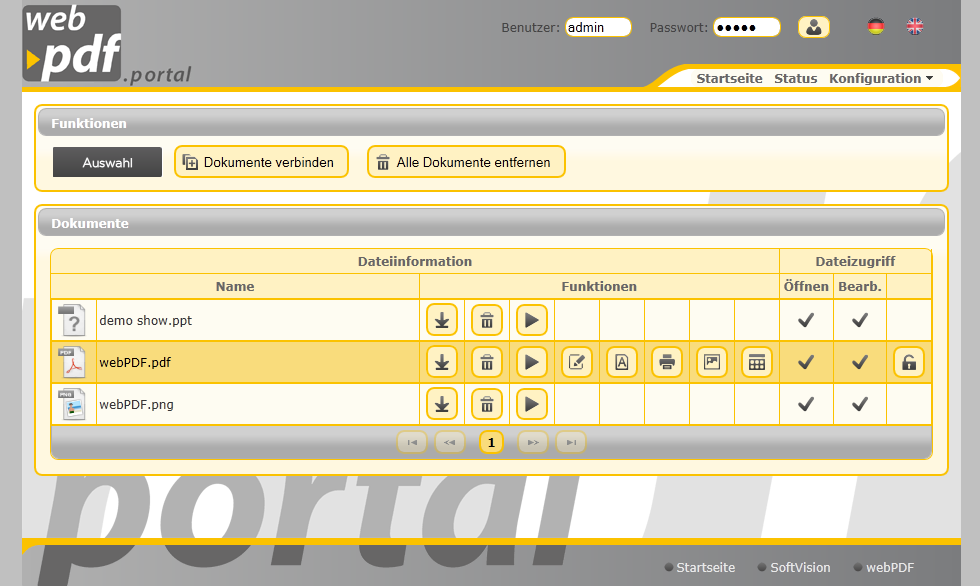
Task: Open webPDF.png with the play icon
Action: (x=532, y=404)
